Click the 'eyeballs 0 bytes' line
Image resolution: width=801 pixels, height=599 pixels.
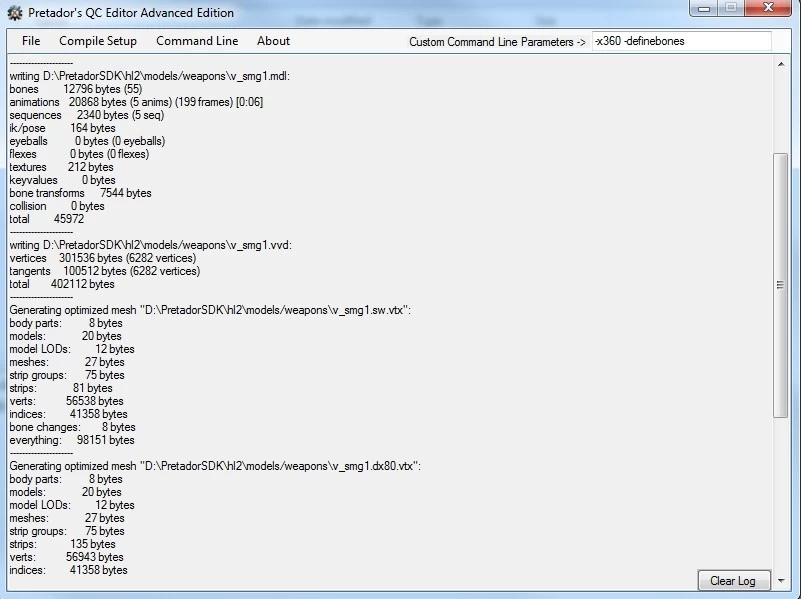tap(87, 141)
